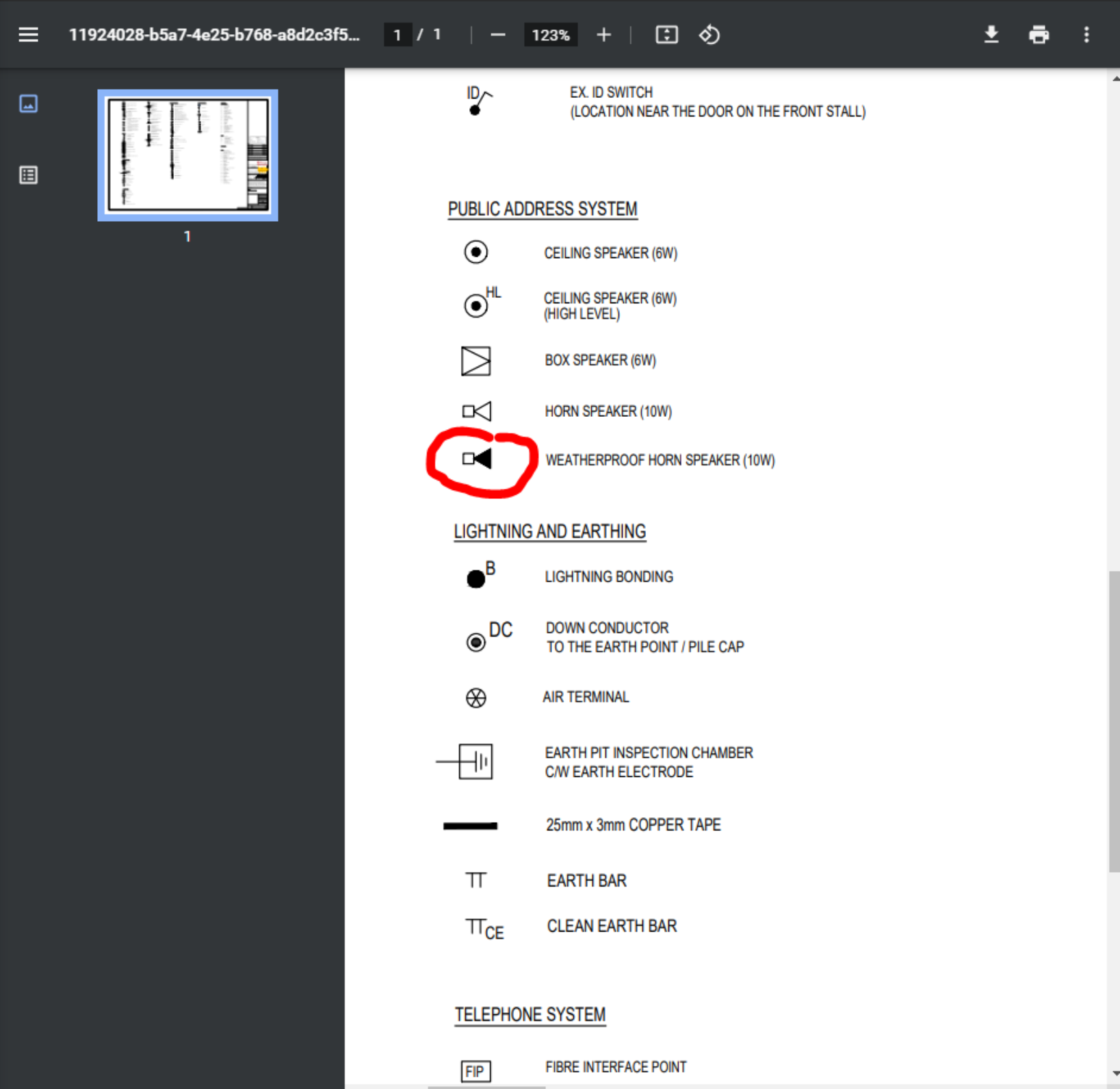Zoom in on the document

tap(603, 34)
